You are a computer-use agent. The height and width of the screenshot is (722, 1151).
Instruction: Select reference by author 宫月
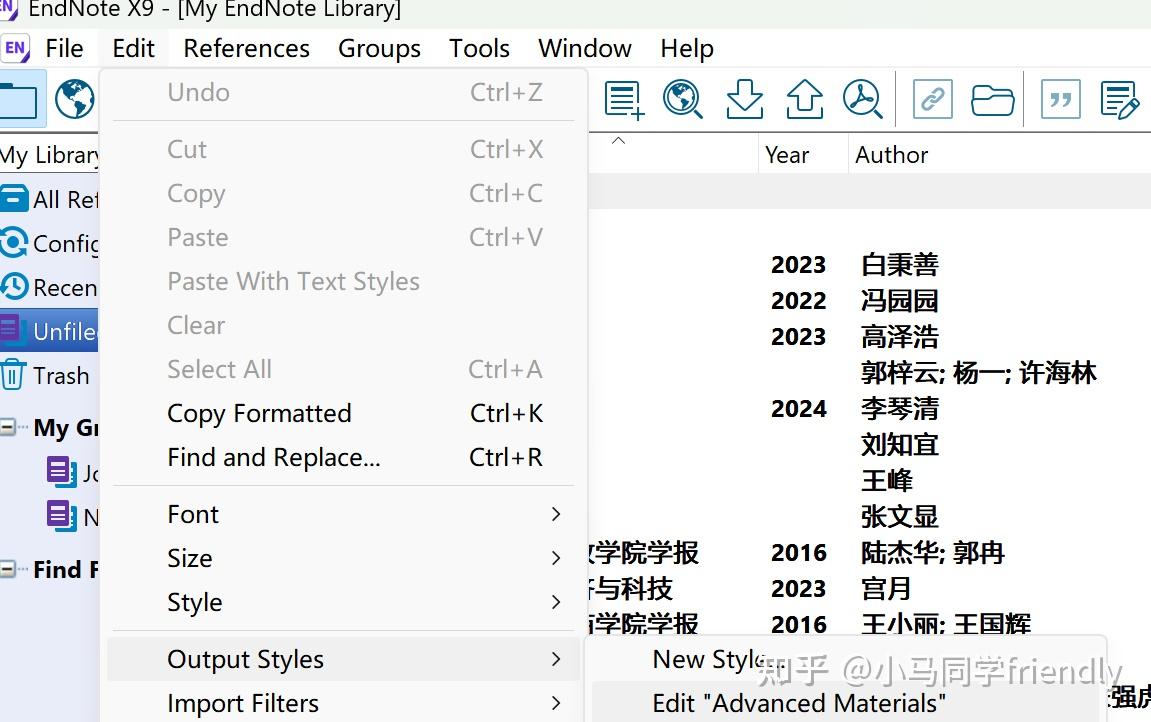click(886, 588)
